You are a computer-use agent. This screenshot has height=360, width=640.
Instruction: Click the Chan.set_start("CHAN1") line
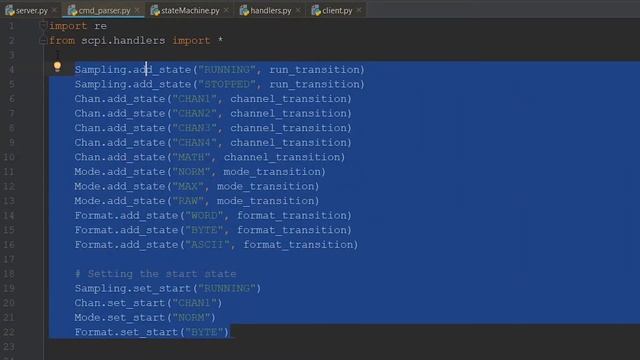(x=148, y=303)
